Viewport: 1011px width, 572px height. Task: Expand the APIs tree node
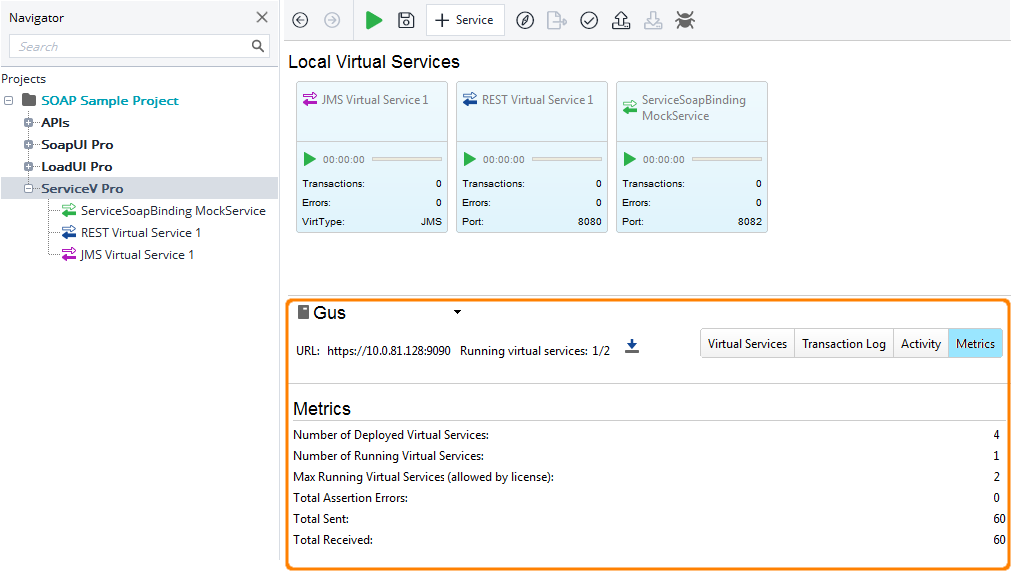click(x=28, y=123)
